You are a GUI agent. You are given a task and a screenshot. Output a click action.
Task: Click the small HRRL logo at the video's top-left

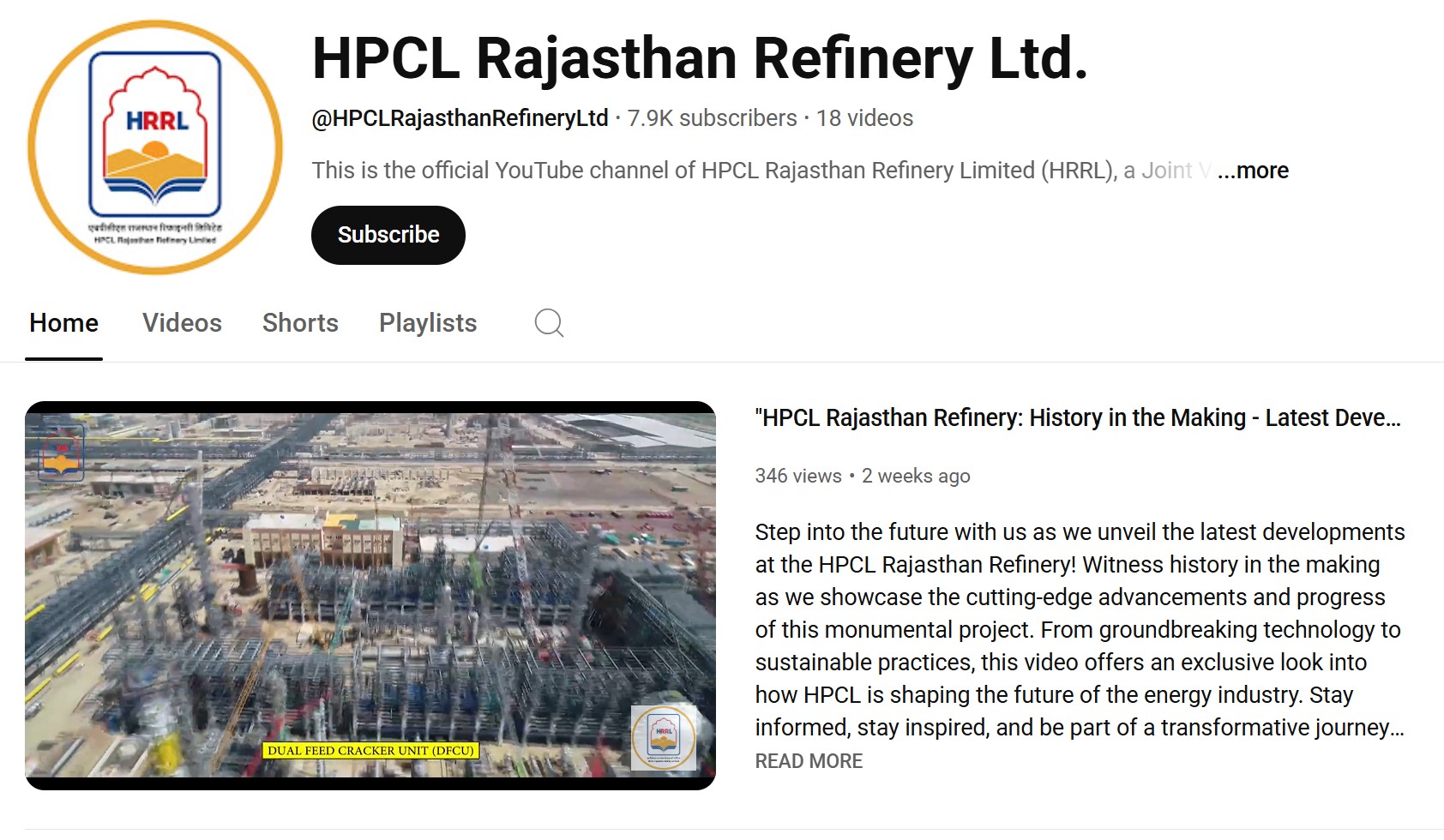coord(62,452)
